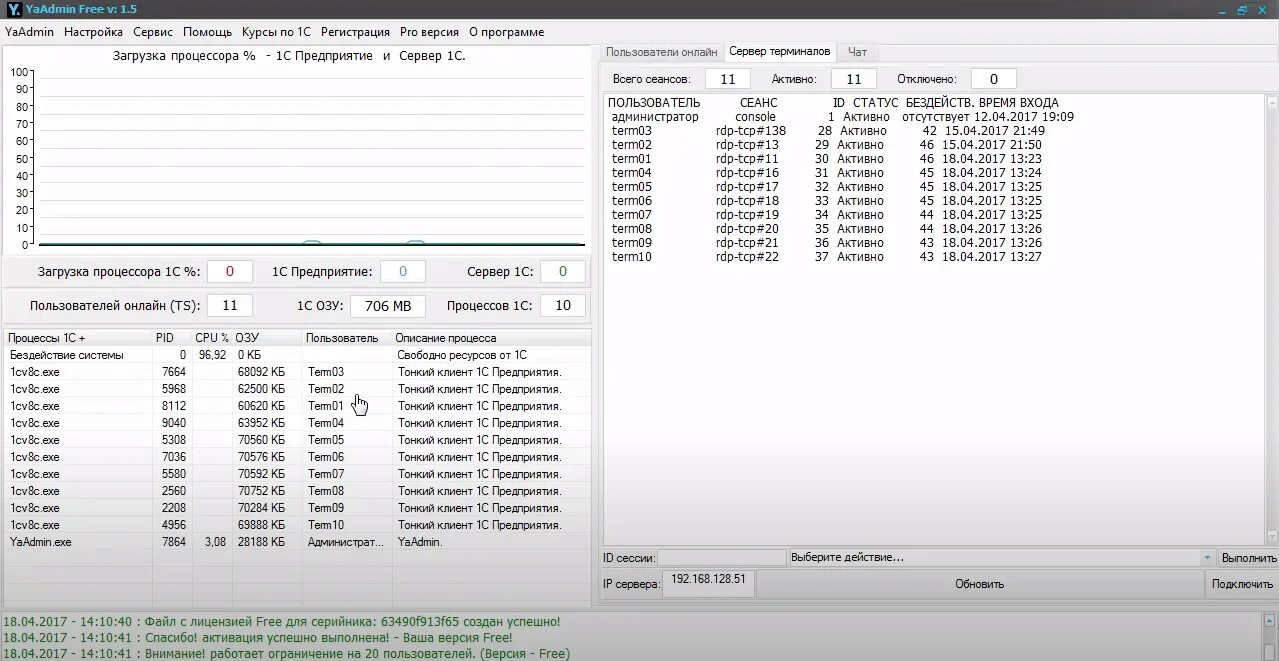Image resolution: width=1279 pixels, height=661 pixels.
Task: Open the Pro версия menu
Action: coord(429,32)
